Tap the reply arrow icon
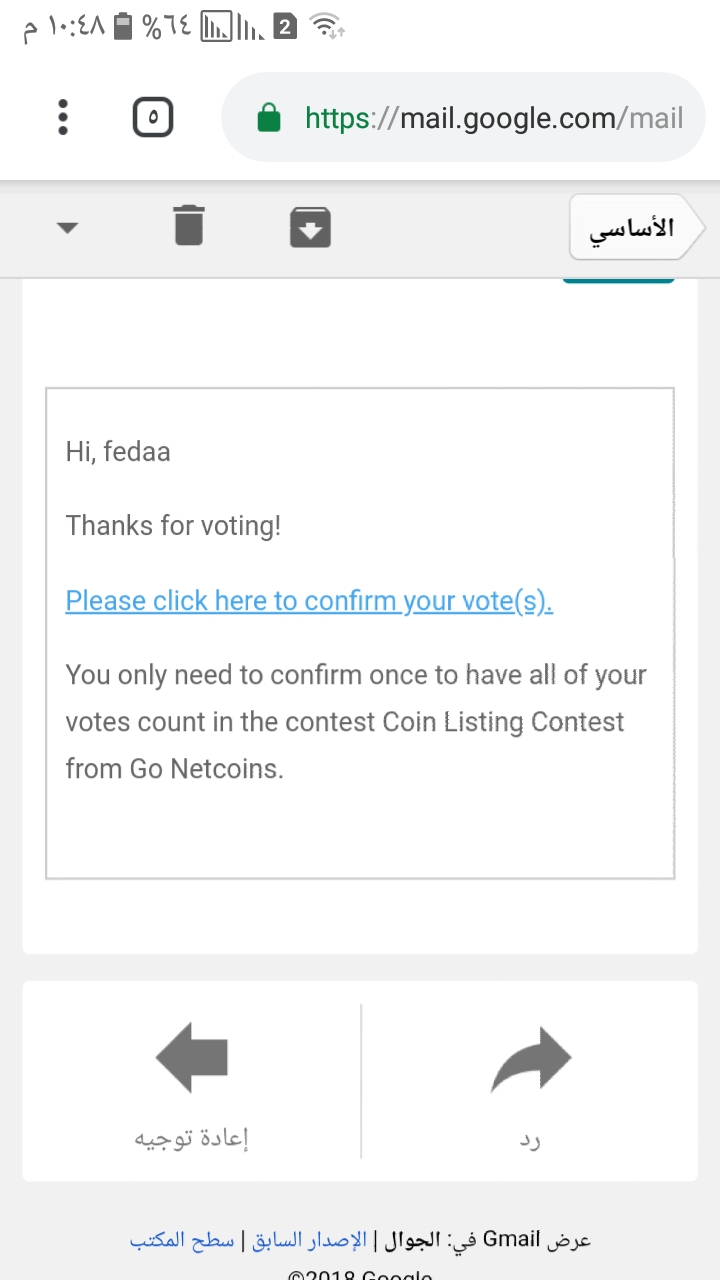 click(x=530, y=1060)
